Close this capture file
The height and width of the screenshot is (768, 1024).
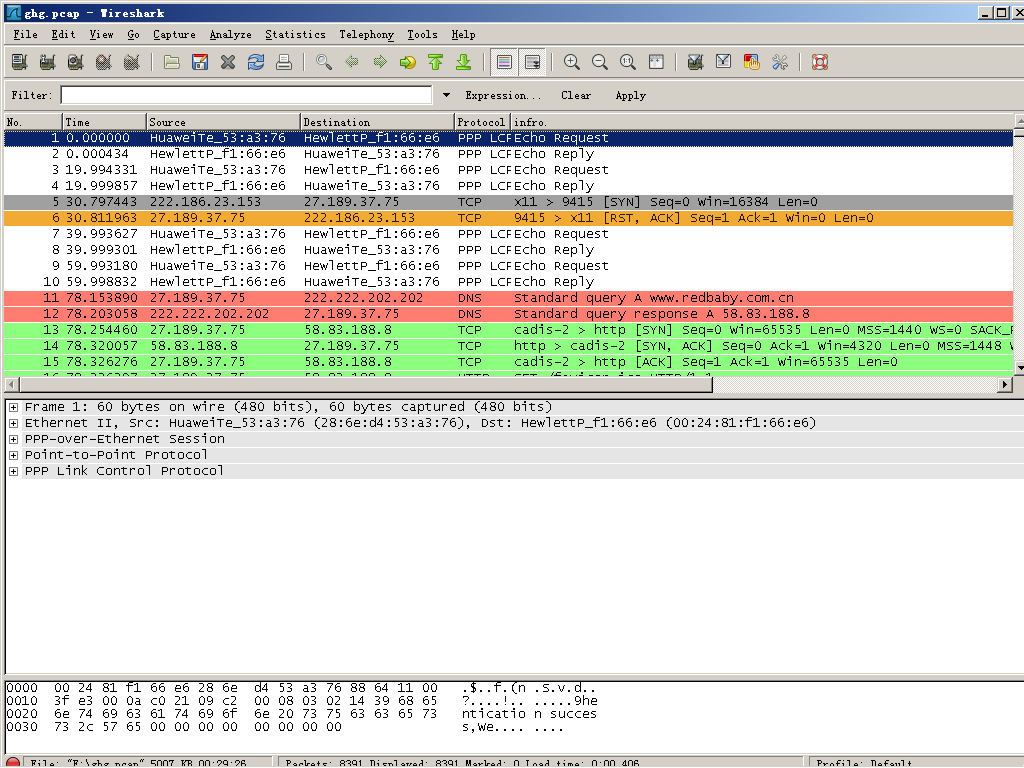228,62
